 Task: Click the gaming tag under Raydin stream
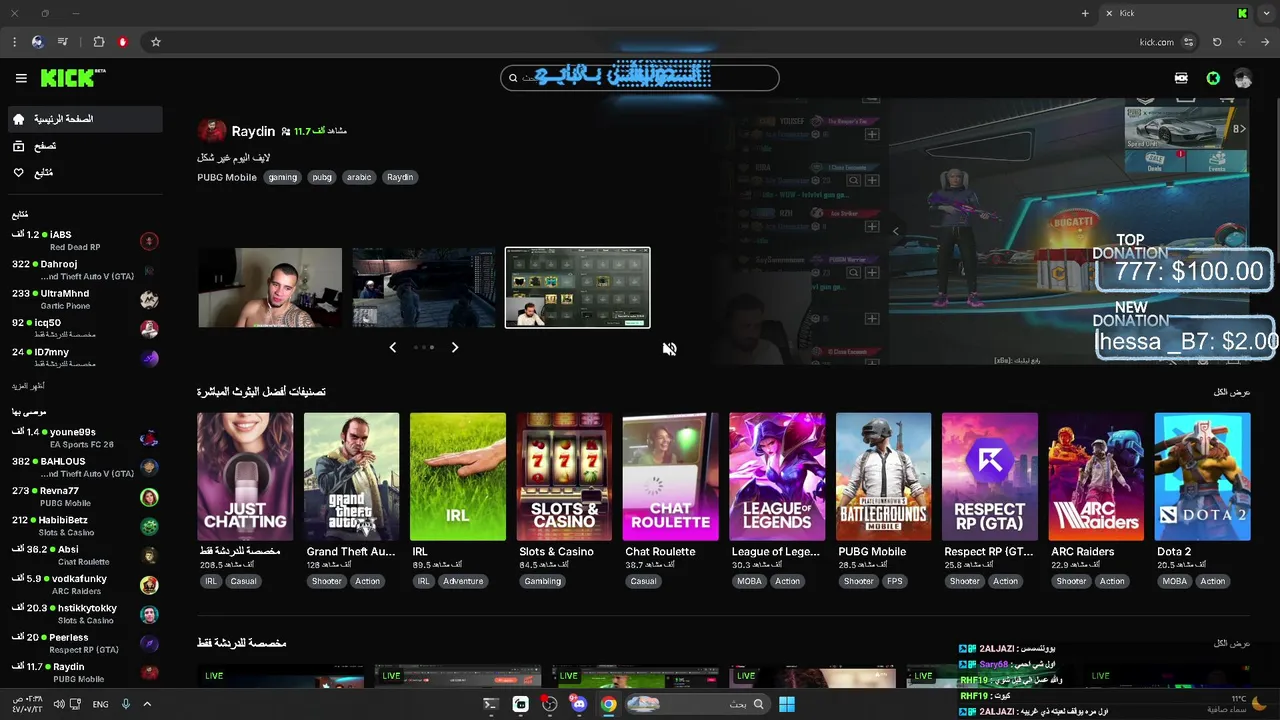pyautogui.click(x=283, y=177)
